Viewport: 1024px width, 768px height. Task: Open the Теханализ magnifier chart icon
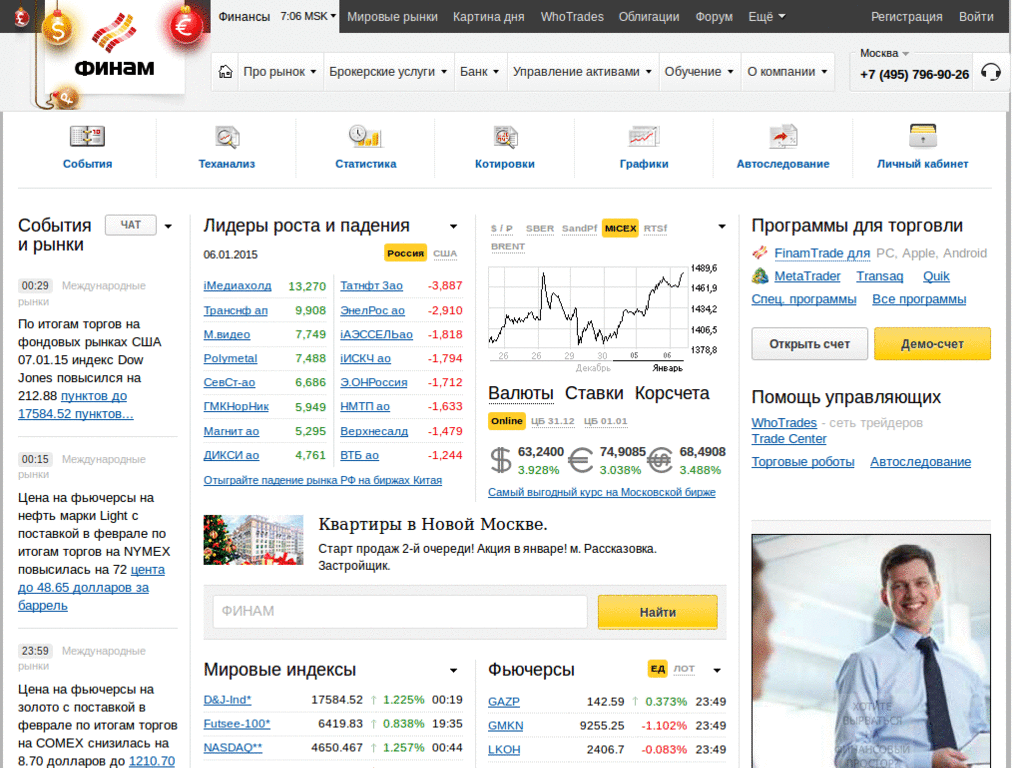coord(227,136)
